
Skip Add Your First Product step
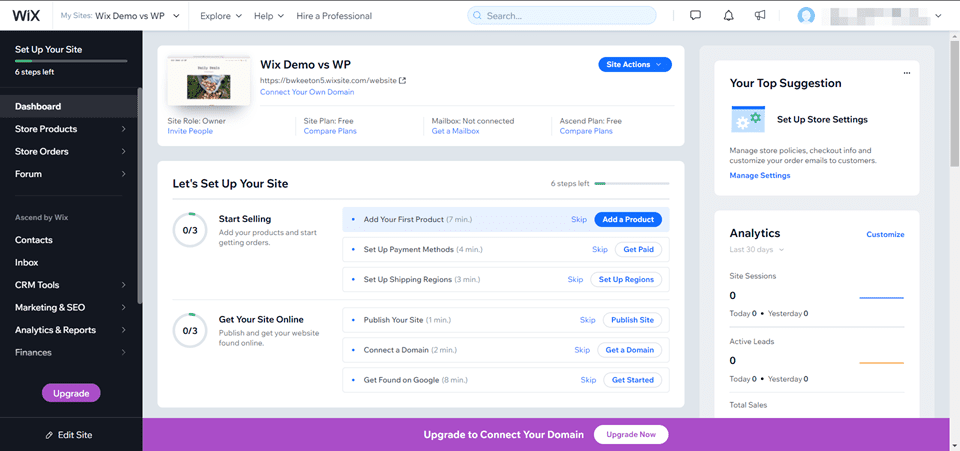[x=579, y=219]
